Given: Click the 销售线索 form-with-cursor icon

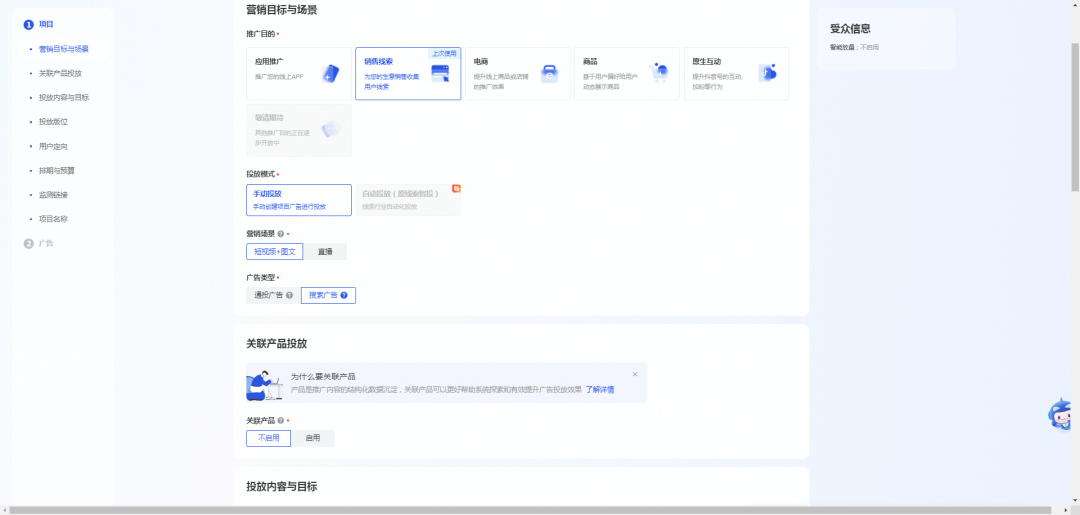Looking at the screenshot, I should tap(440, 74).
